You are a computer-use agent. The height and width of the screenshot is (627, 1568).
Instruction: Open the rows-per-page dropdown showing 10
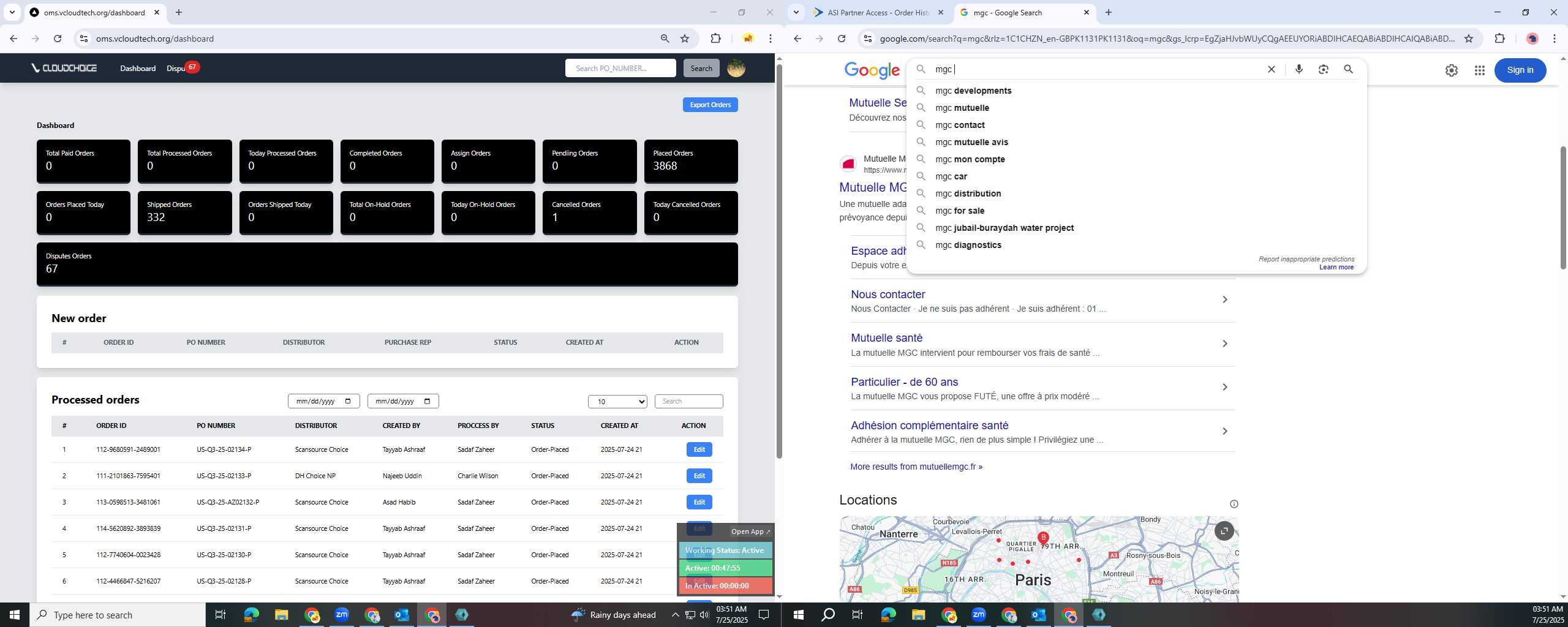(x=617, y=402)
